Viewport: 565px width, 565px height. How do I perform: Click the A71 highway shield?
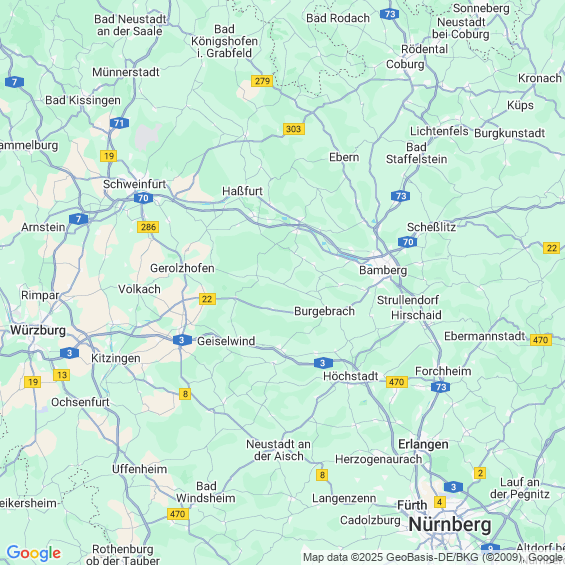[x=119, y=123]
